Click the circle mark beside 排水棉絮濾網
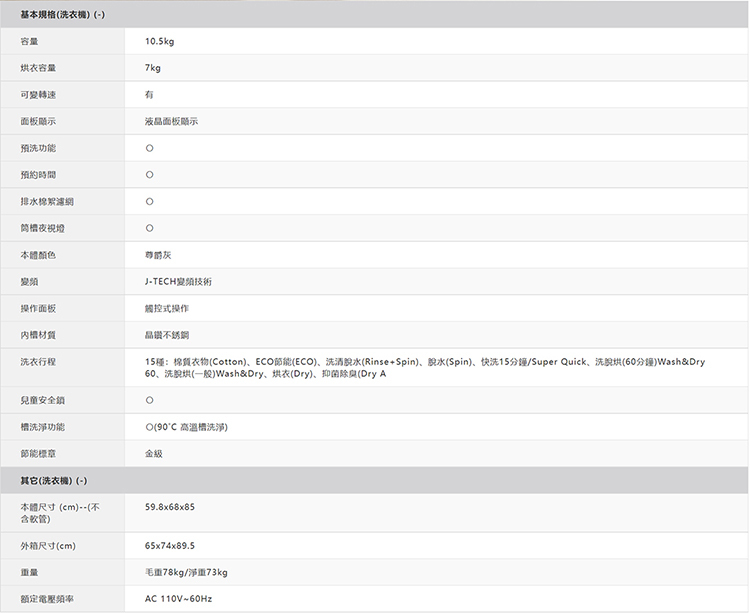This screenshot has width=750, height=613. point(149,202)
